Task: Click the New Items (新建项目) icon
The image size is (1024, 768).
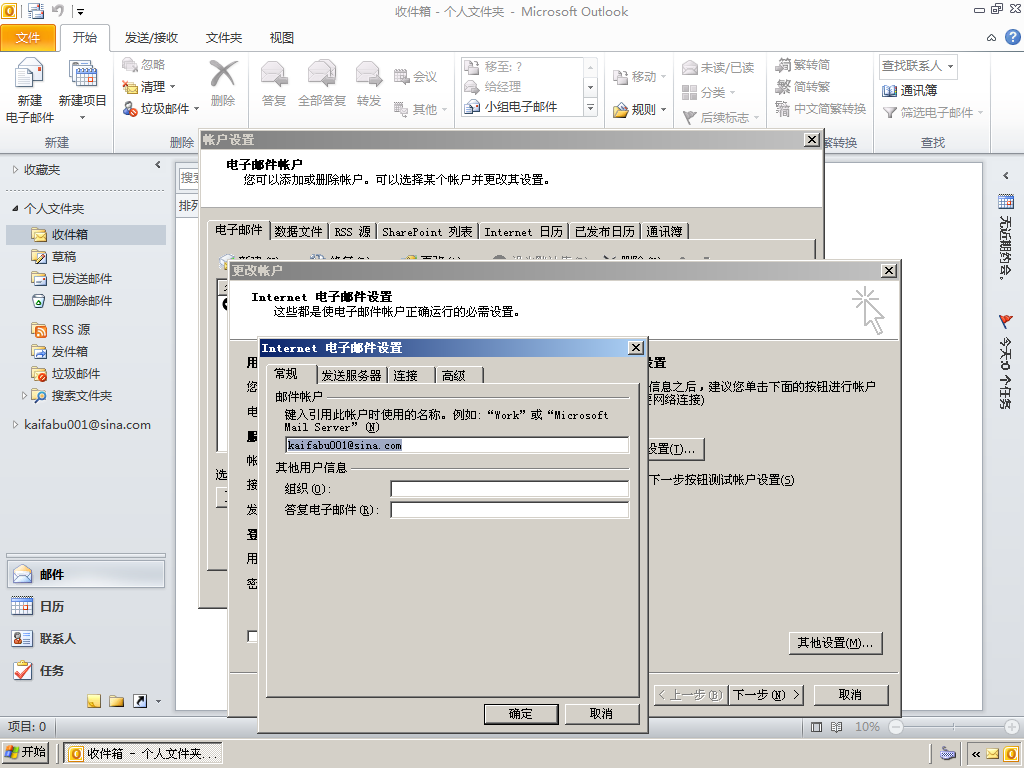Action: click(83, 73)
